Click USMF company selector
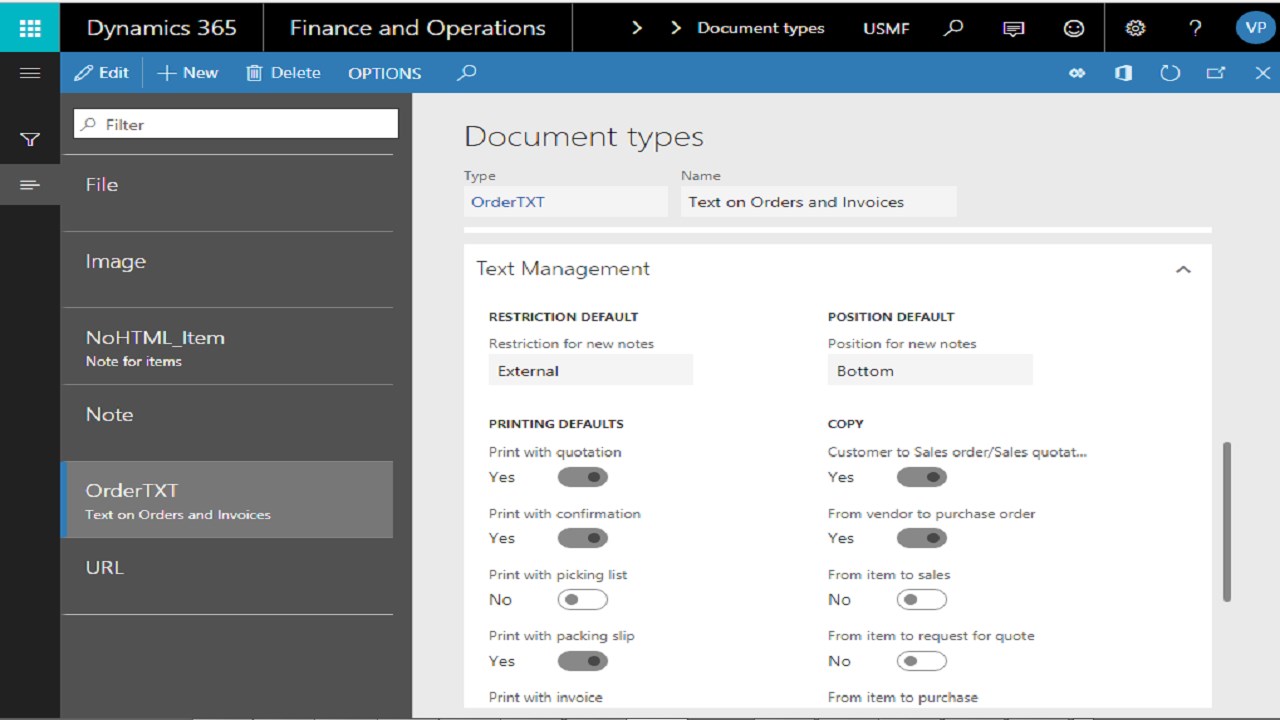Screen dimensions: 1280x720 click(886, 28)
